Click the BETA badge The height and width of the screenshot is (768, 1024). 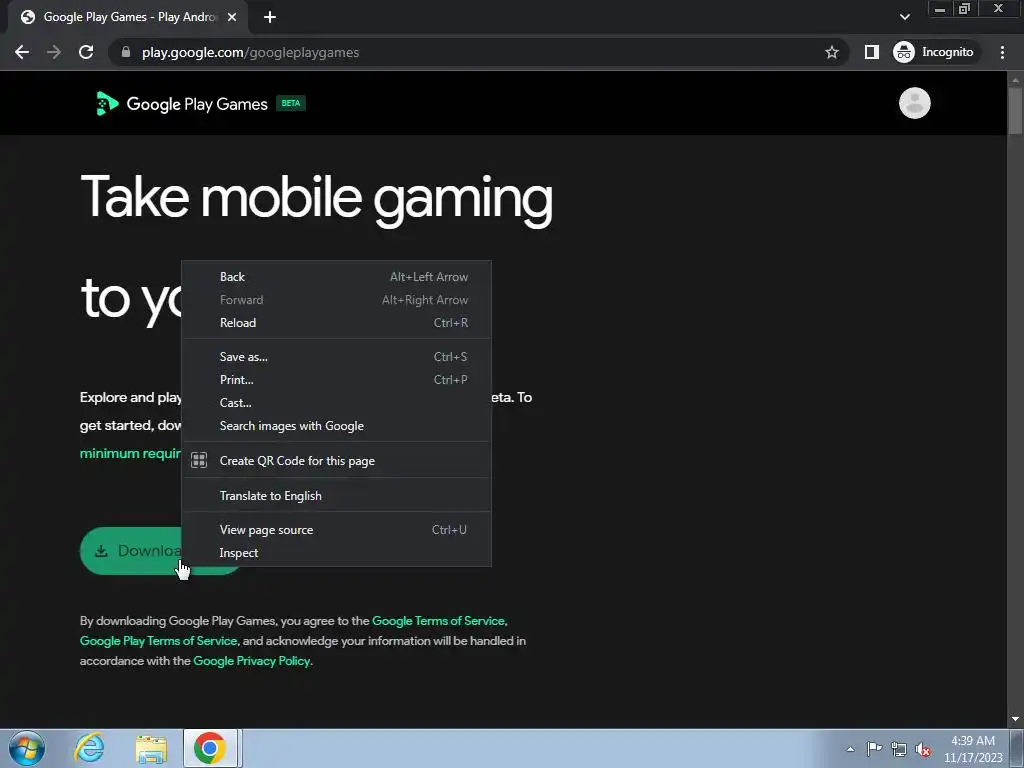tap(291, 103)
